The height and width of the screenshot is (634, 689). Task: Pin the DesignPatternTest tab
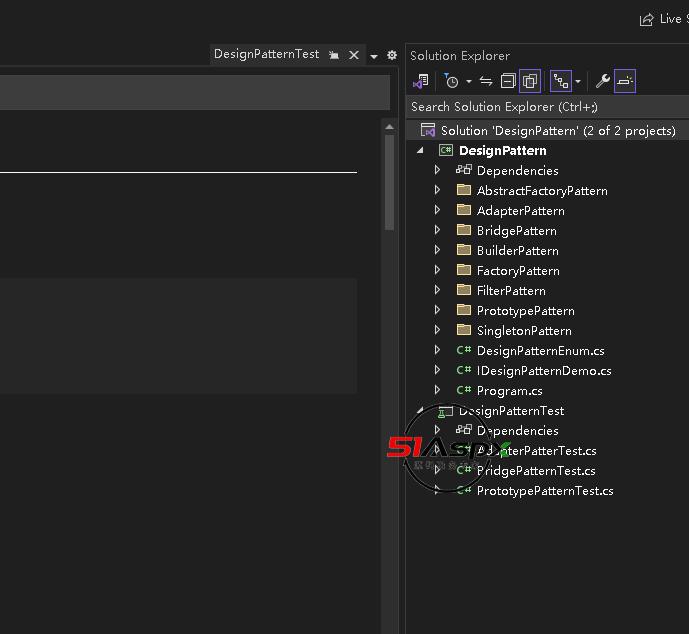coord(334,55)
